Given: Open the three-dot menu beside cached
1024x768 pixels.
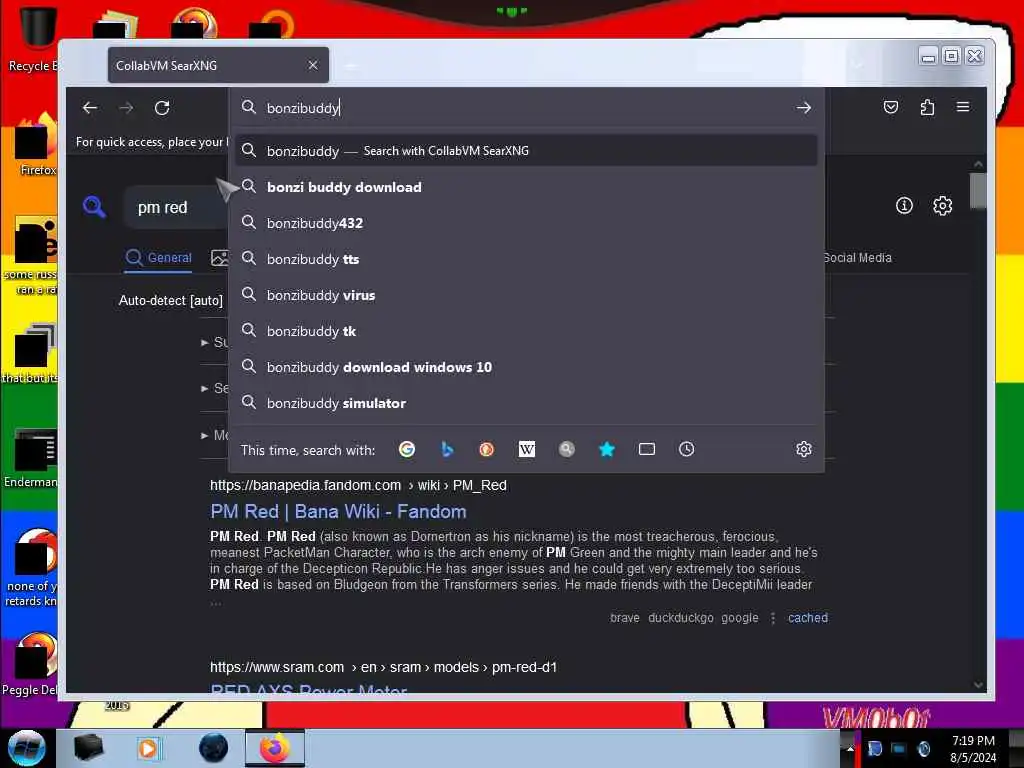Looking at the screenshot, I should click(x=773, y=618).
